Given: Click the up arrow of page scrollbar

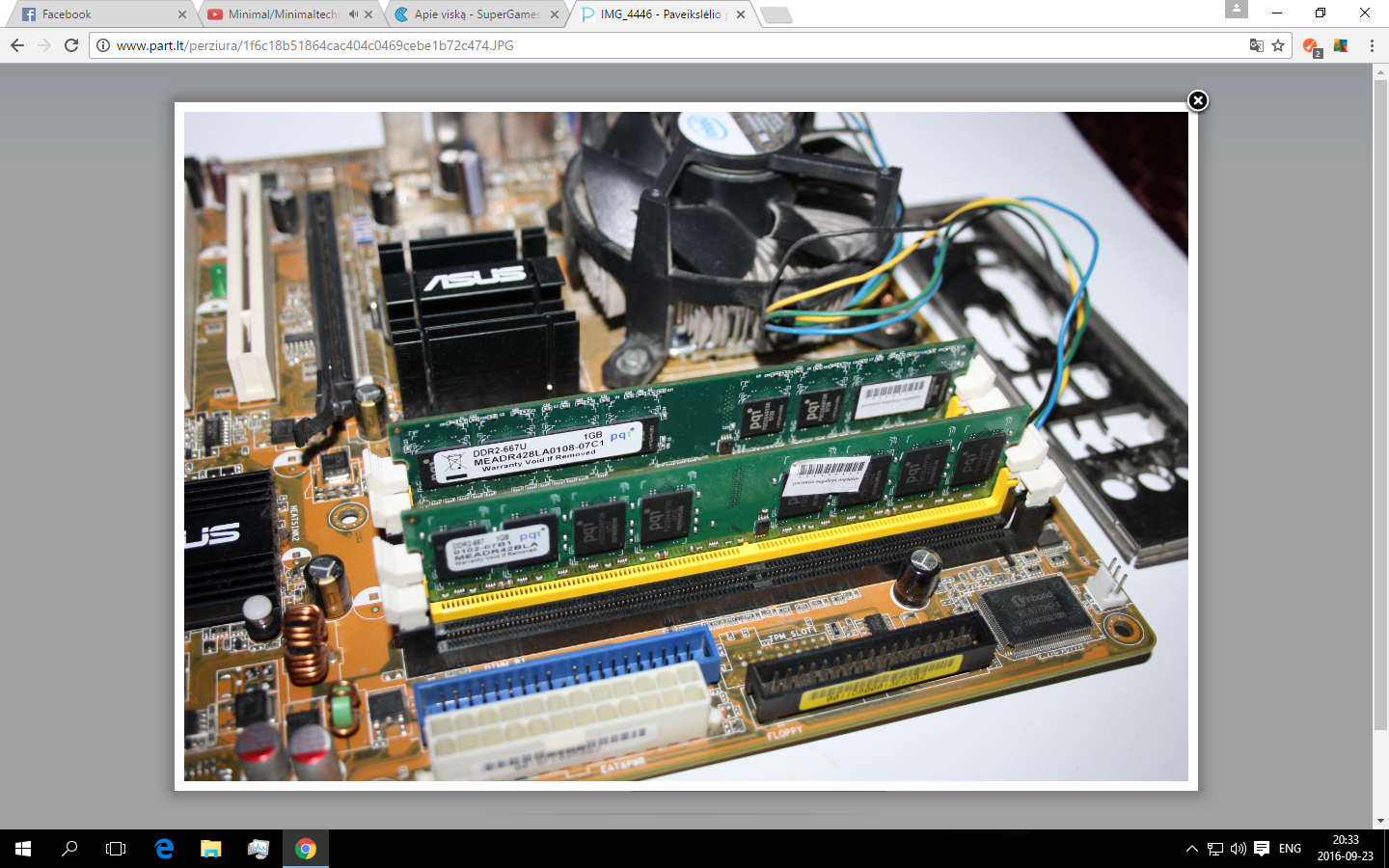Looking at the screenshot, I should [1380, 71].
